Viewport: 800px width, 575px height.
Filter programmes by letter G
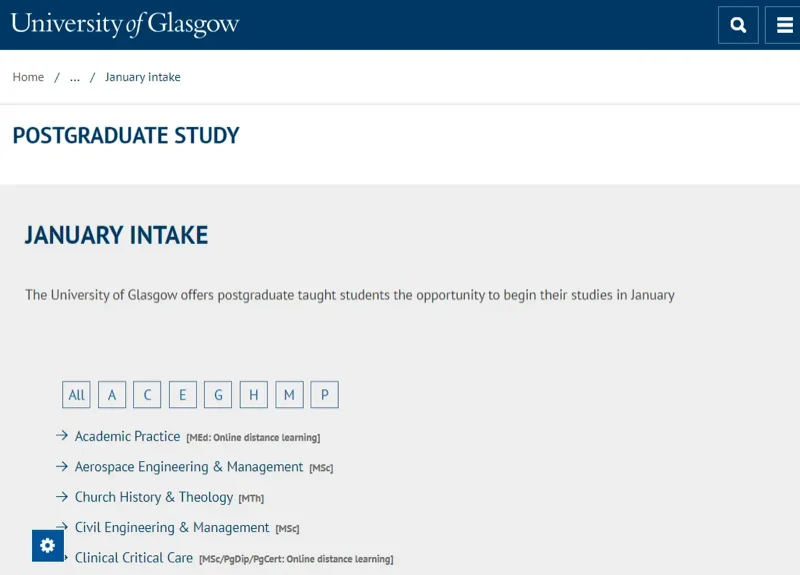[x=218, y=394]
